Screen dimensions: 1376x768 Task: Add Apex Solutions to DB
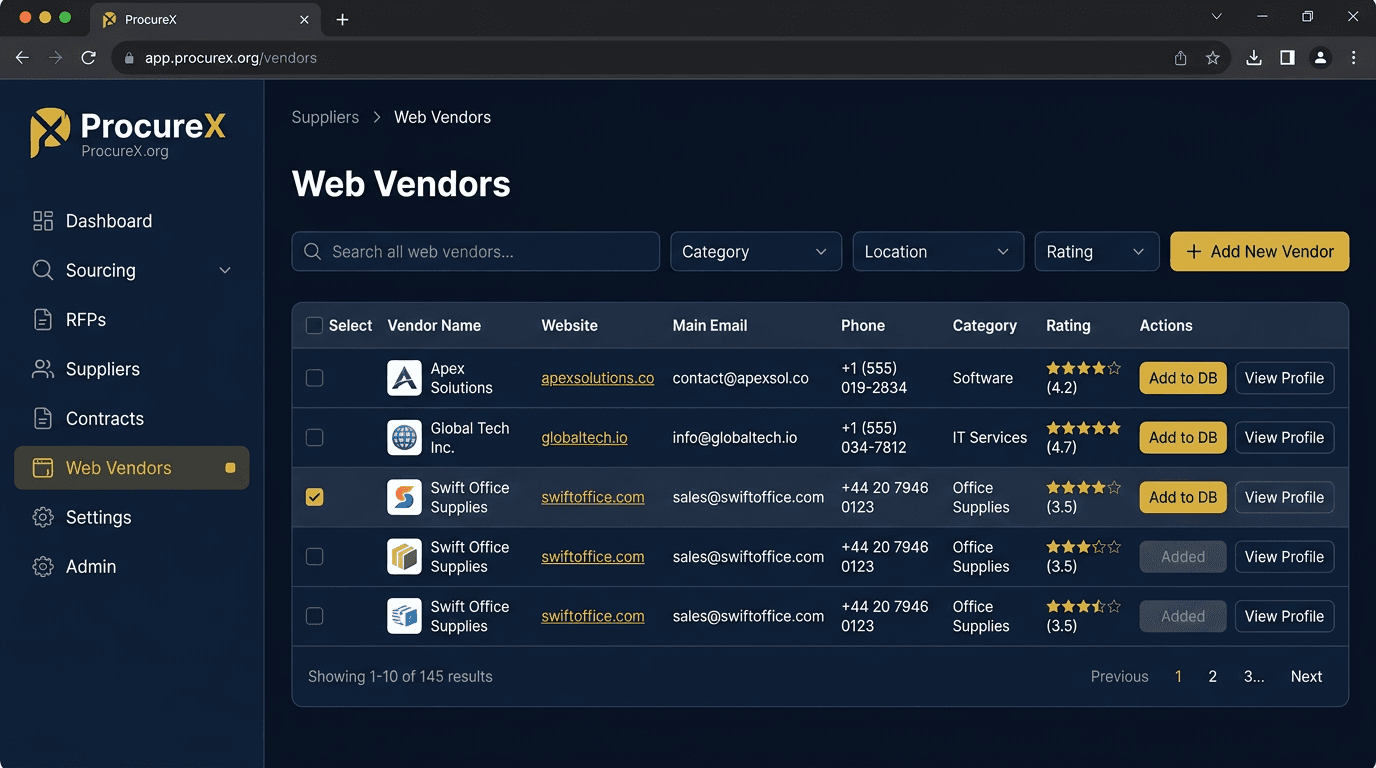point(1183,378)
